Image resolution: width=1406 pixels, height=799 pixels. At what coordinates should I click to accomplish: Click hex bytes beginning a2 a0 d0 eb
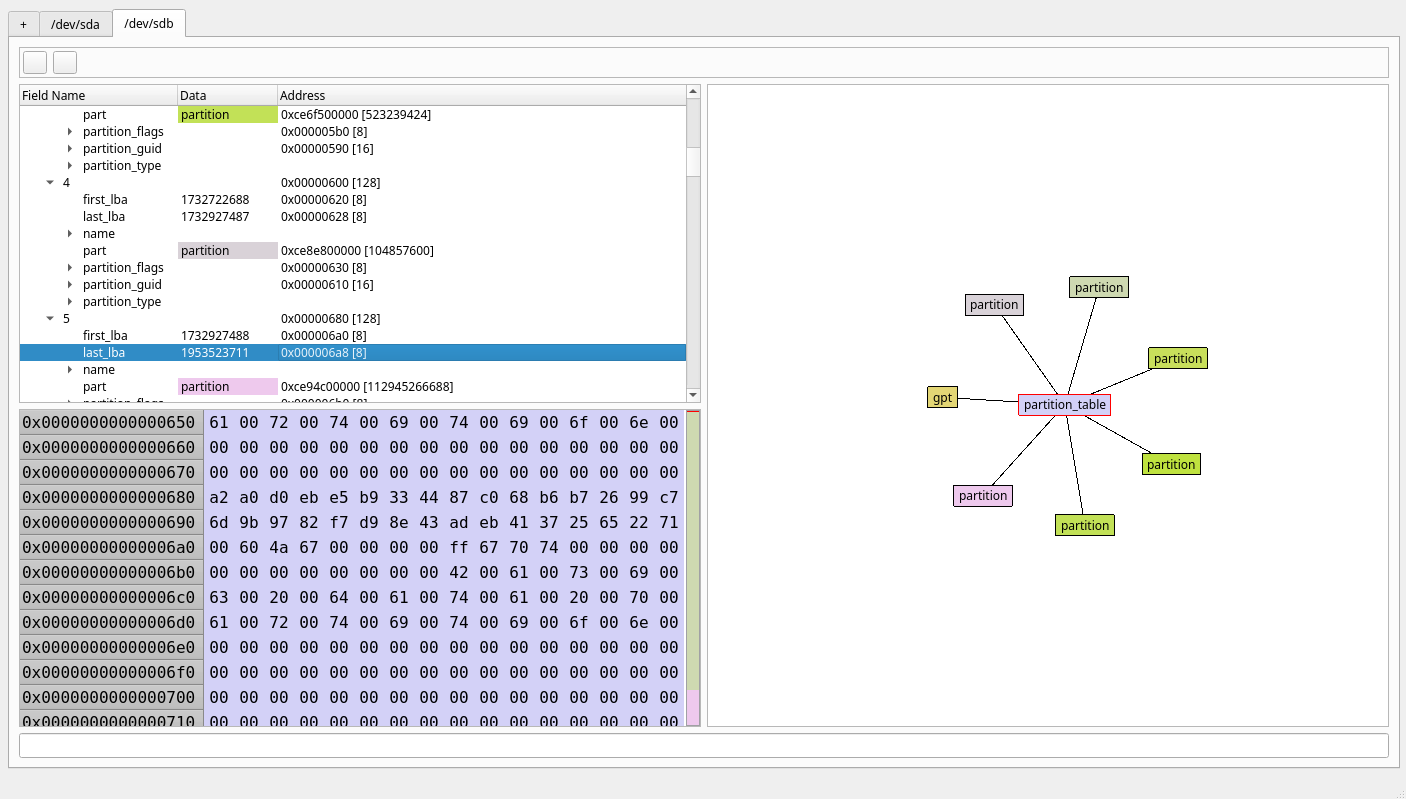pos(444,497)
